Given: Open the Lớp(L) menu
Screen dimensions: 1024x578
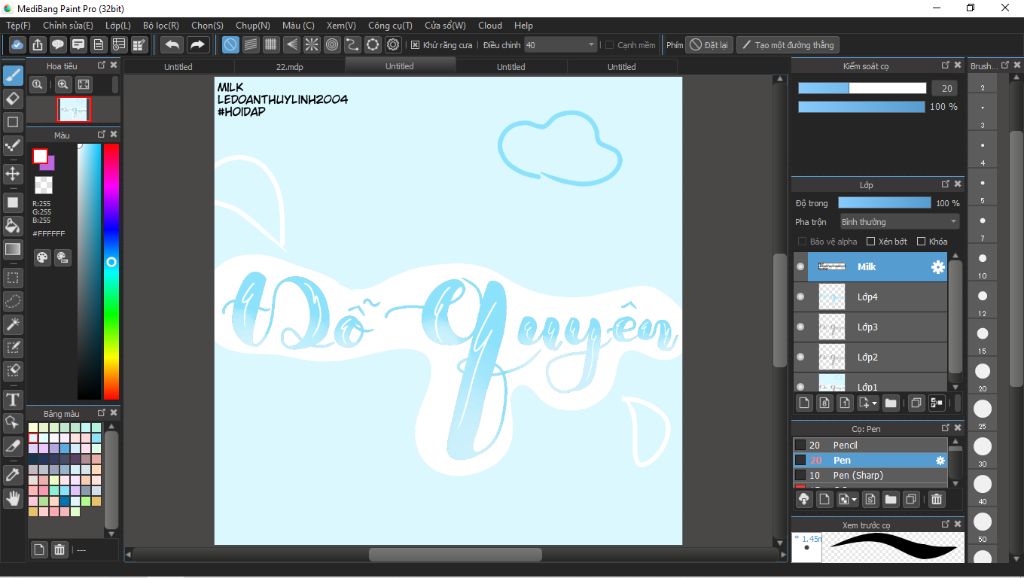Looking at the screenshot, I should tap(118, 25).
